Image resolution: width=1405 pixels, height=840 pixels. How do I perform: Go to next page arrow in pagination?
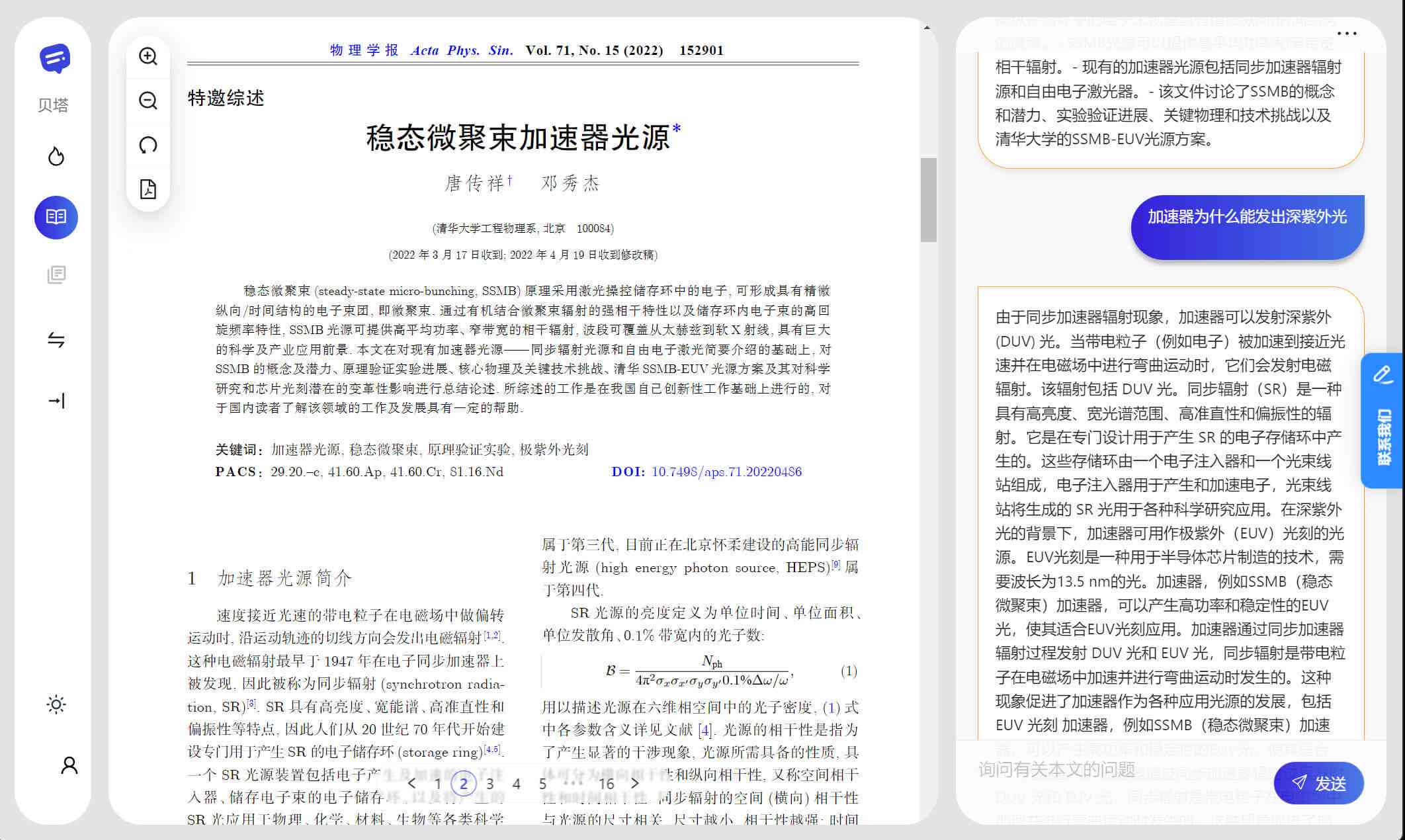click(635, 783)
